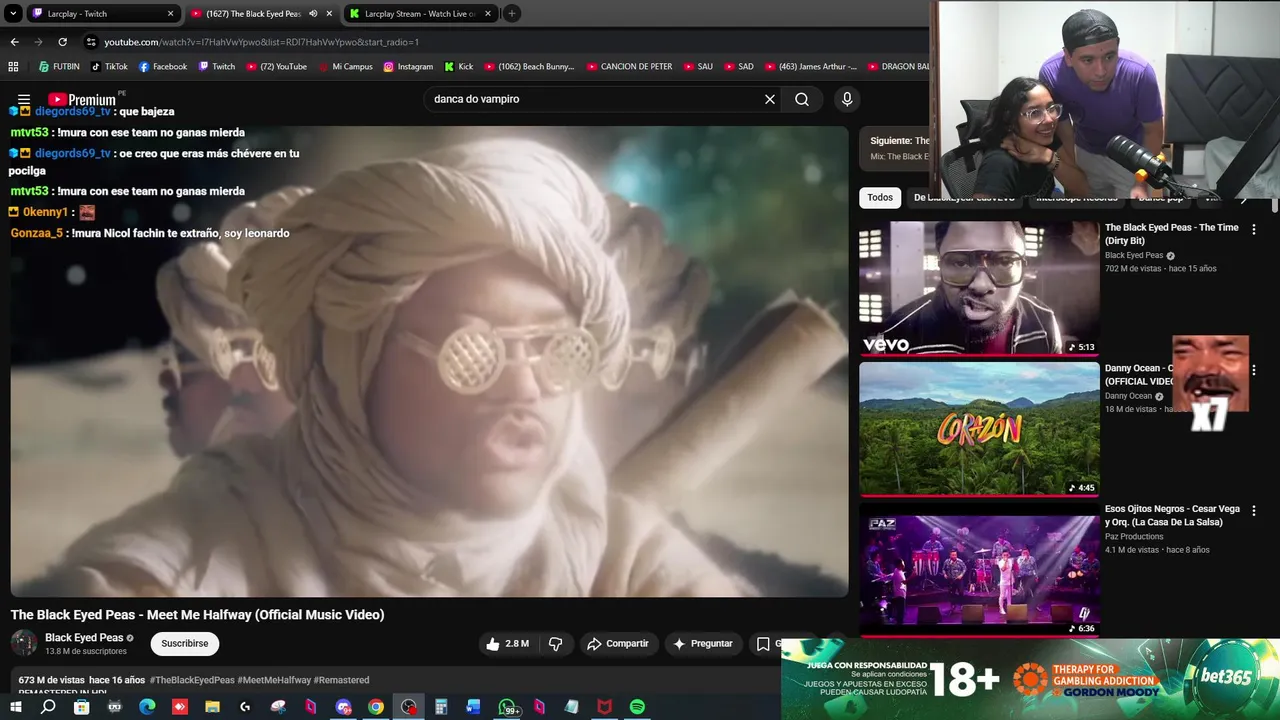Open OBS Studio from taskbar
1280x720 pixels.
coord(409,707)
